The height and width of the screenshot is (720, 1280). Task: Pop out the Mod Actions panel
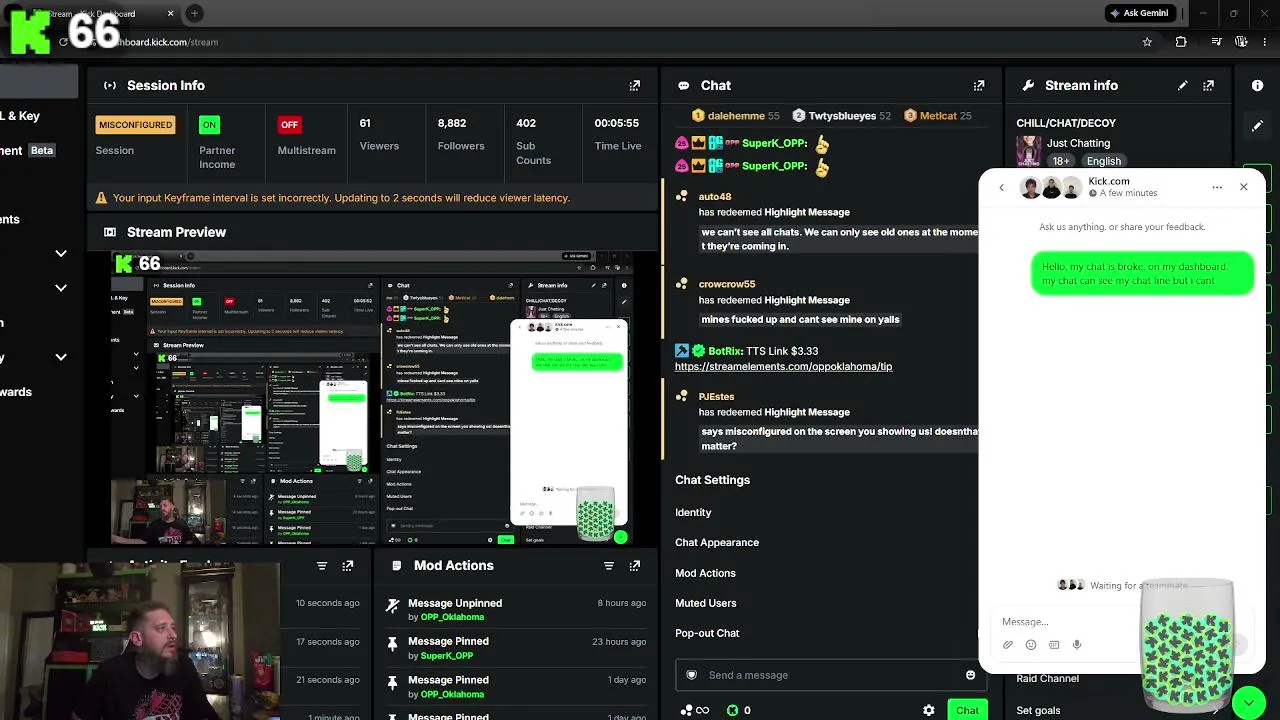click(635, 566)
